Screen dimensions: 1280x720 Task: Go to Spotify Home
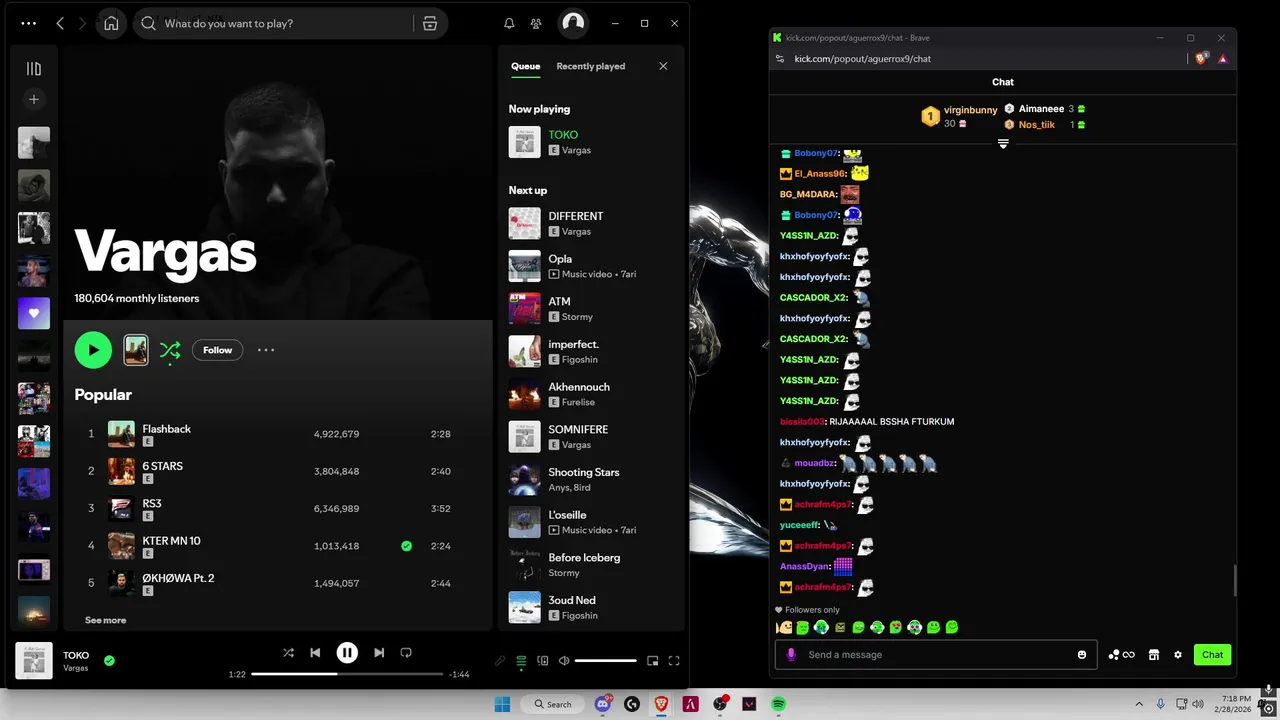tap(111, 23)
